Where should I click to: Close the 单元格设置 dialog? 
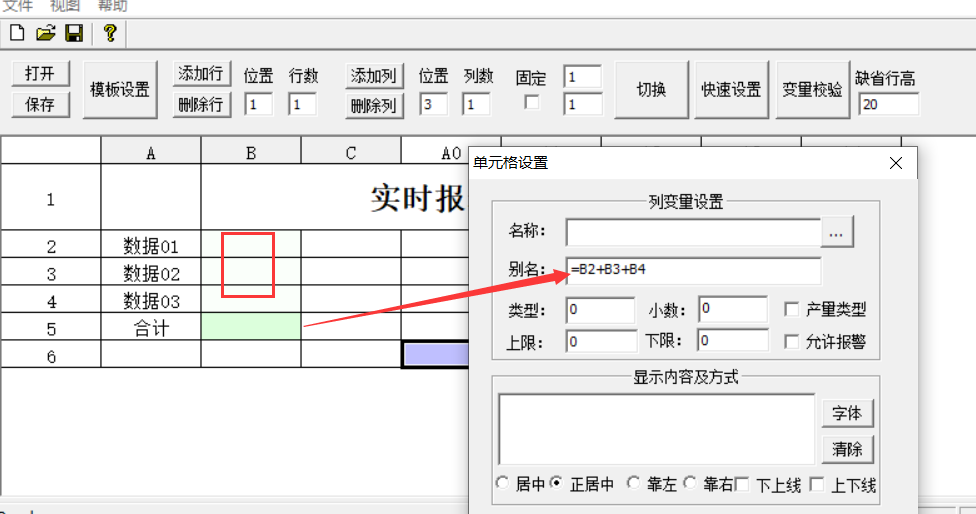[x=896, y=163]
